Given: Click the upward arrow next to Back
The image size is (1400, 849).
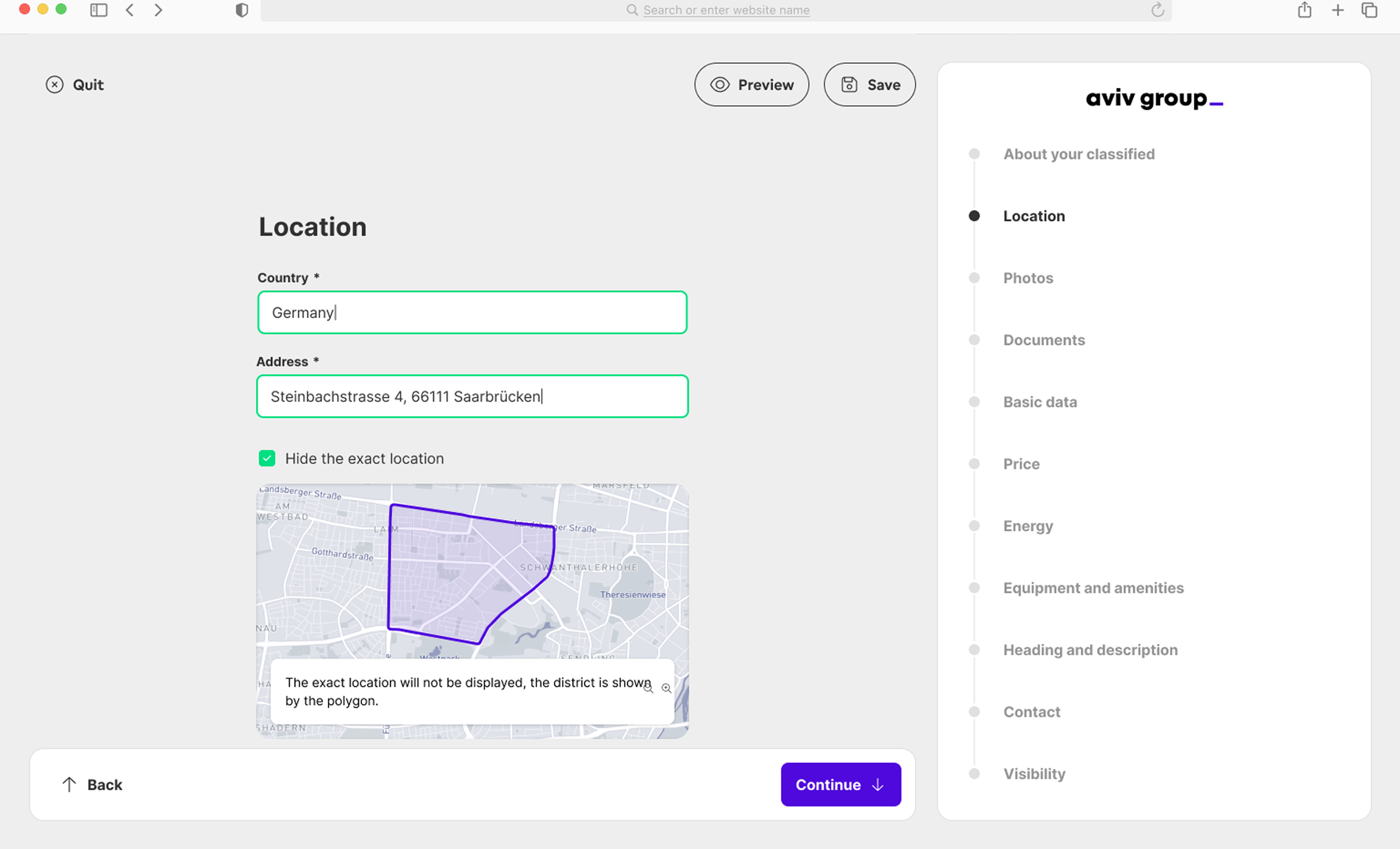Looking at the screenshot, I should point(69,784).
